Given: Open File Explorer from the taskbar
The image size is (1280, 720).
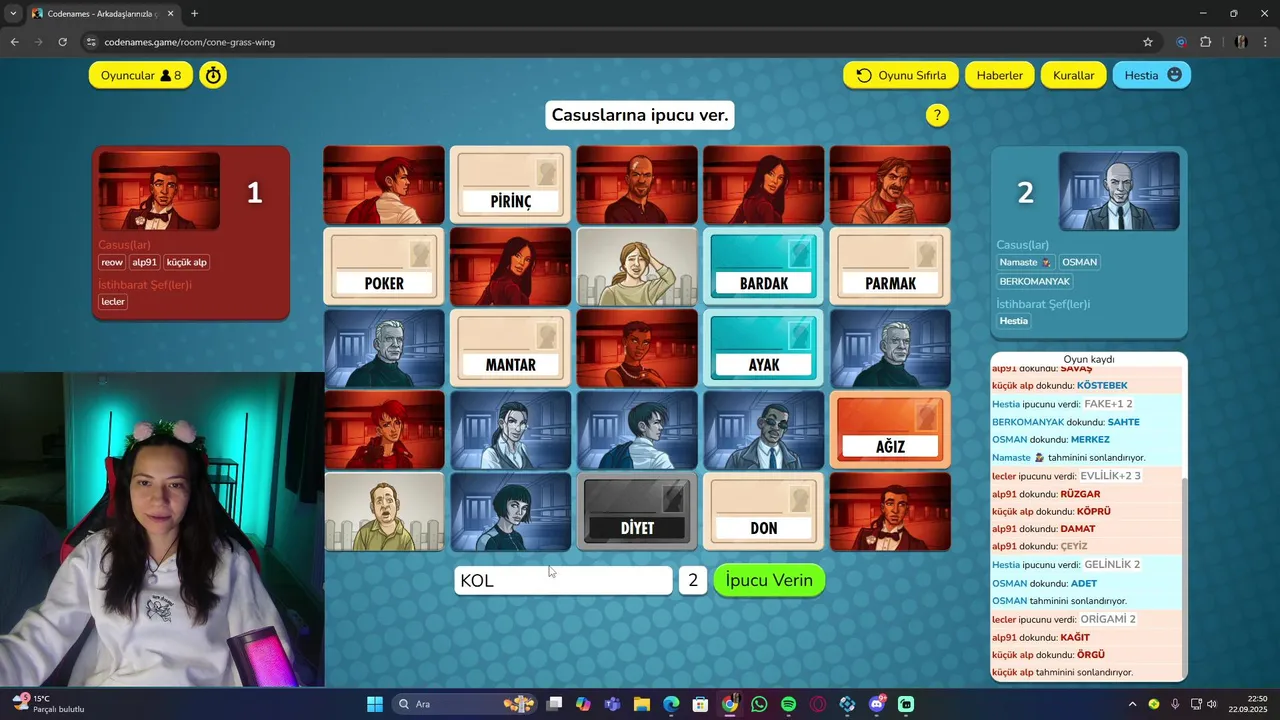Looking at the screenshot, I should (x=641, y=704).
